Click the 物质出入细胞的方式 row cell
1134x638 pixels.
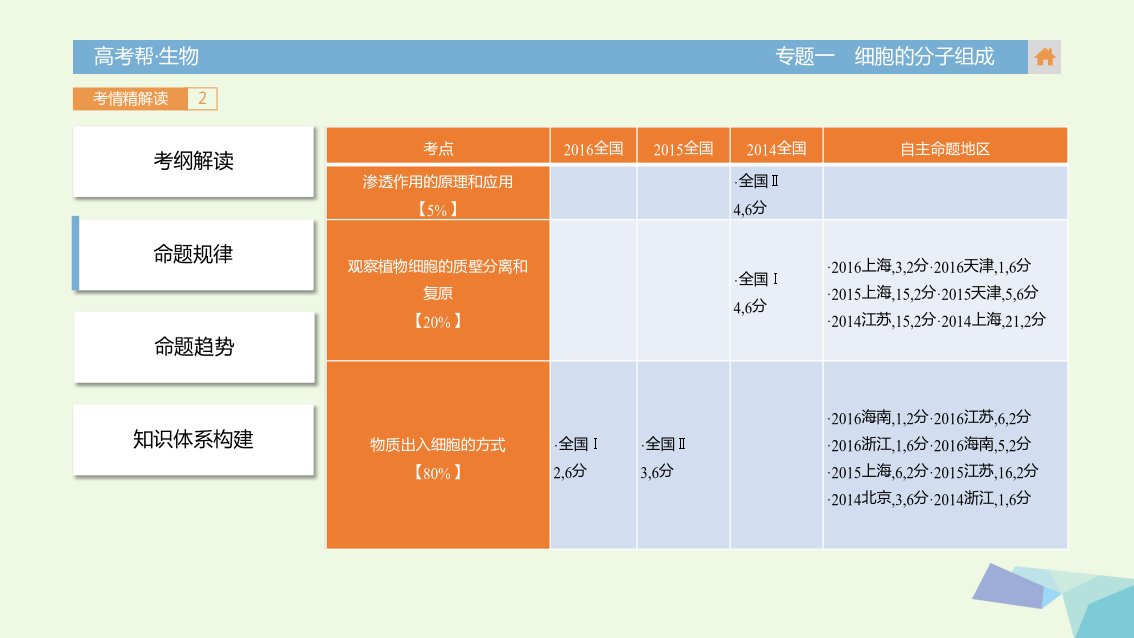tap(438, 455)
